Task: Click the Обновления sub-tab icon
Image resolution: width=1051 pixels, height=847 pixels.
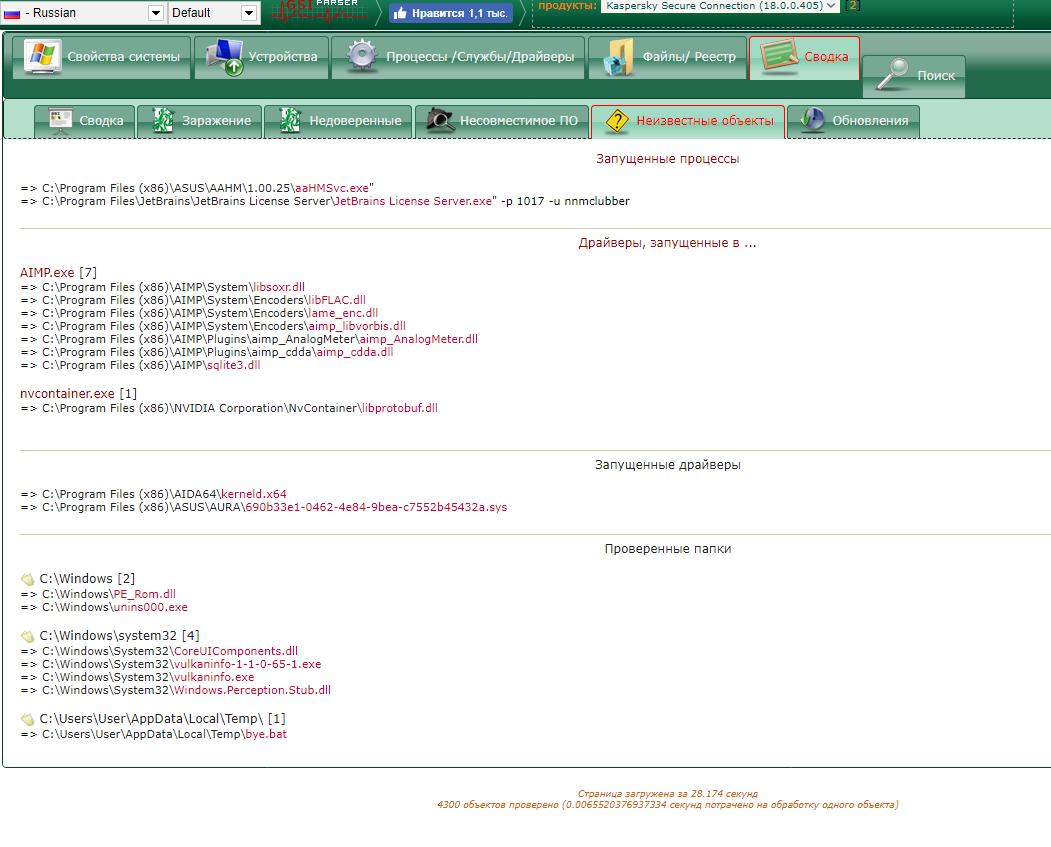Action: pos(813,121)
